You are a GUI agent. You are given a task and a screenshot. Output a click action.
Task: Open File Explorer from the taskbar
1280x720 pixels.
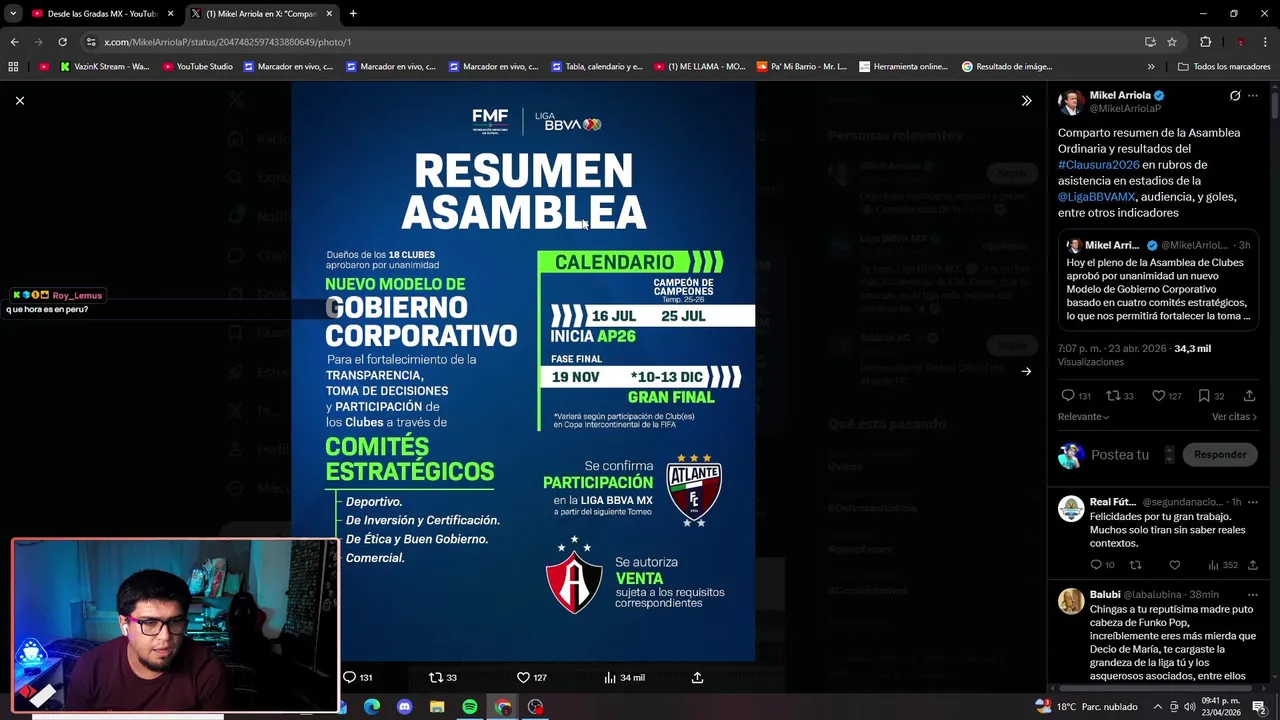point(437,707)
